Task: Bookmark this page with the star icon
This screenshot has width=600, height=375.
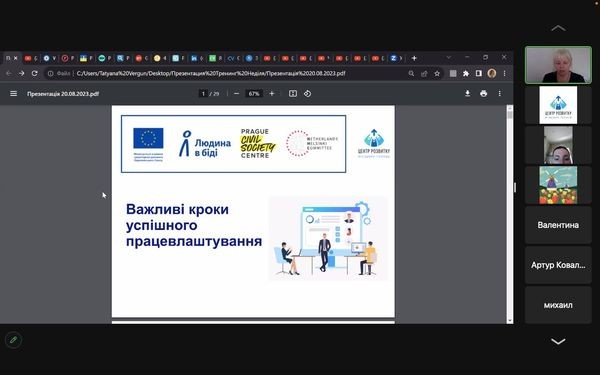Action: 437,73
